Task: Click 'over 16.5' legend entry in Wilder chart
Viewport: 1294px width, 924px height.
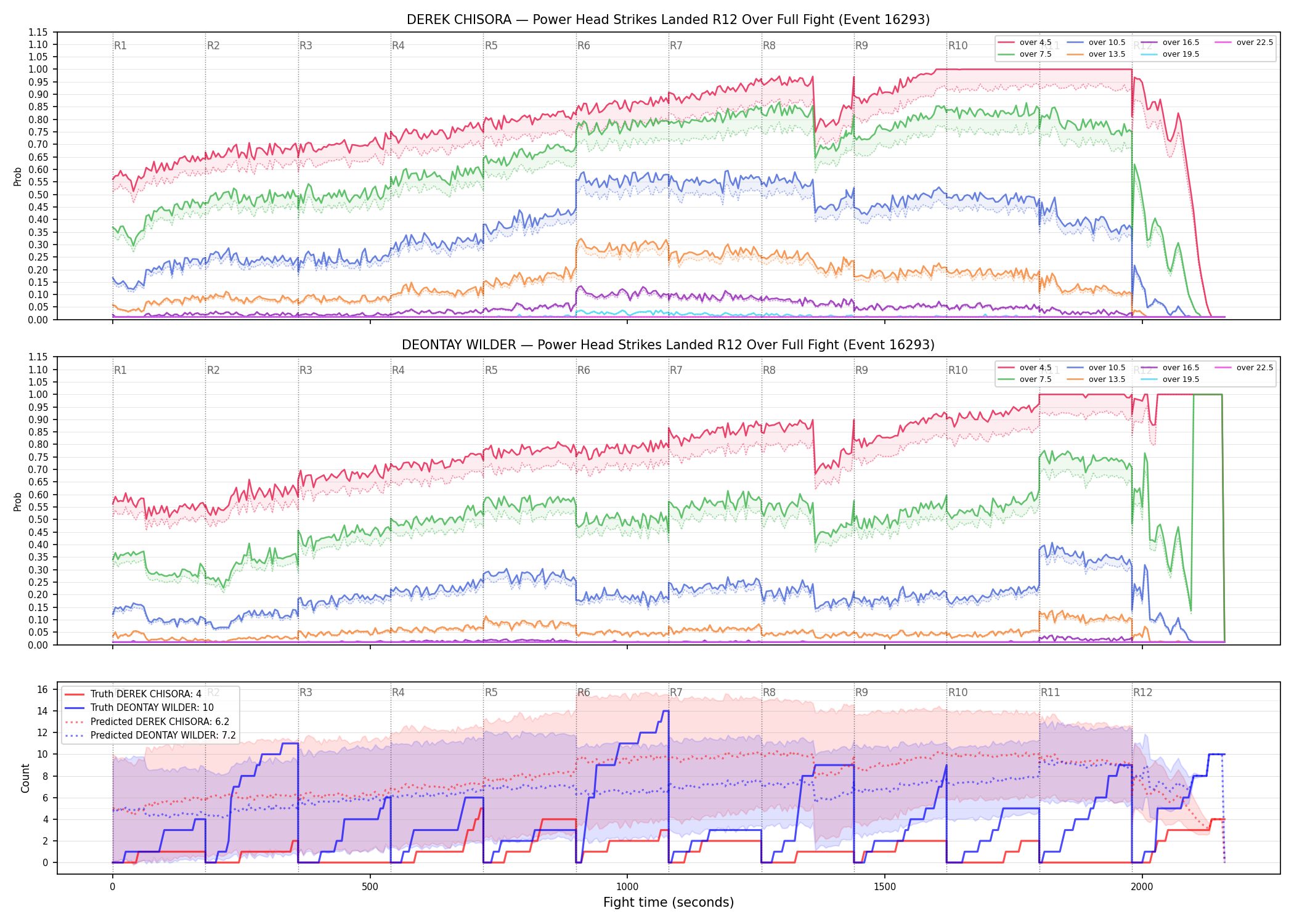Action: click(1170, 368)
